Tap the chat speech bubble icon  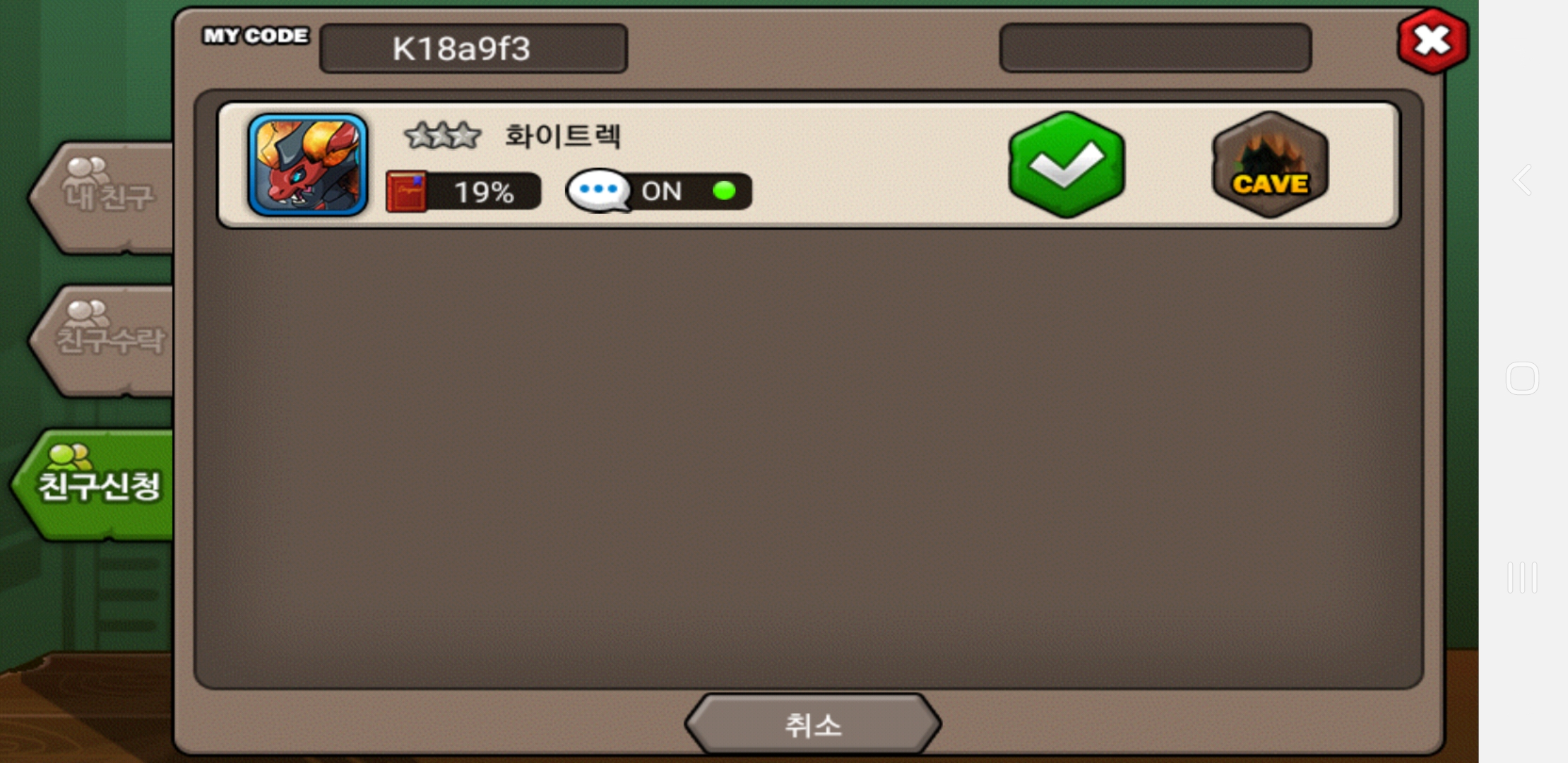click(x=598, y=190)
